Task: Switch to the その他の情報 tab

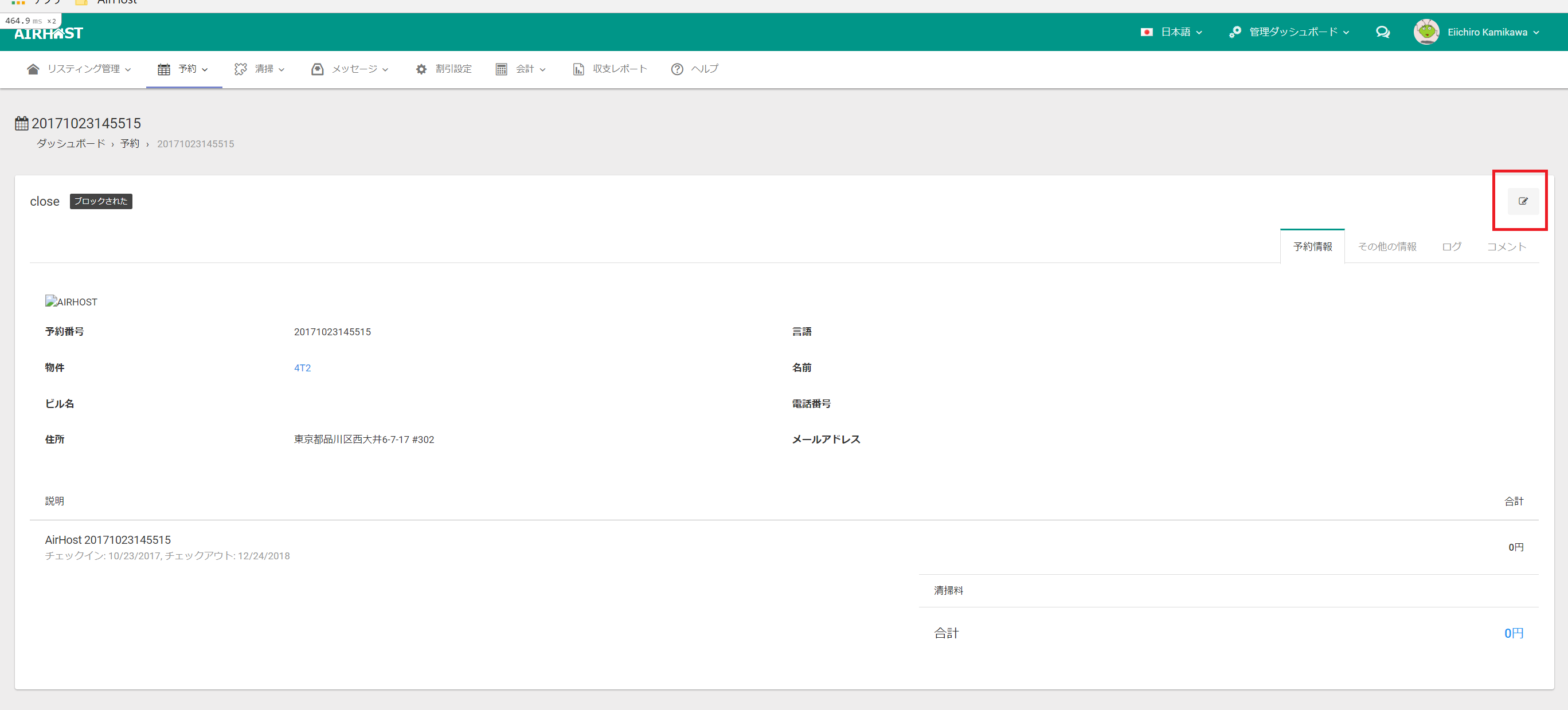Action: (x=1387, y=246)
